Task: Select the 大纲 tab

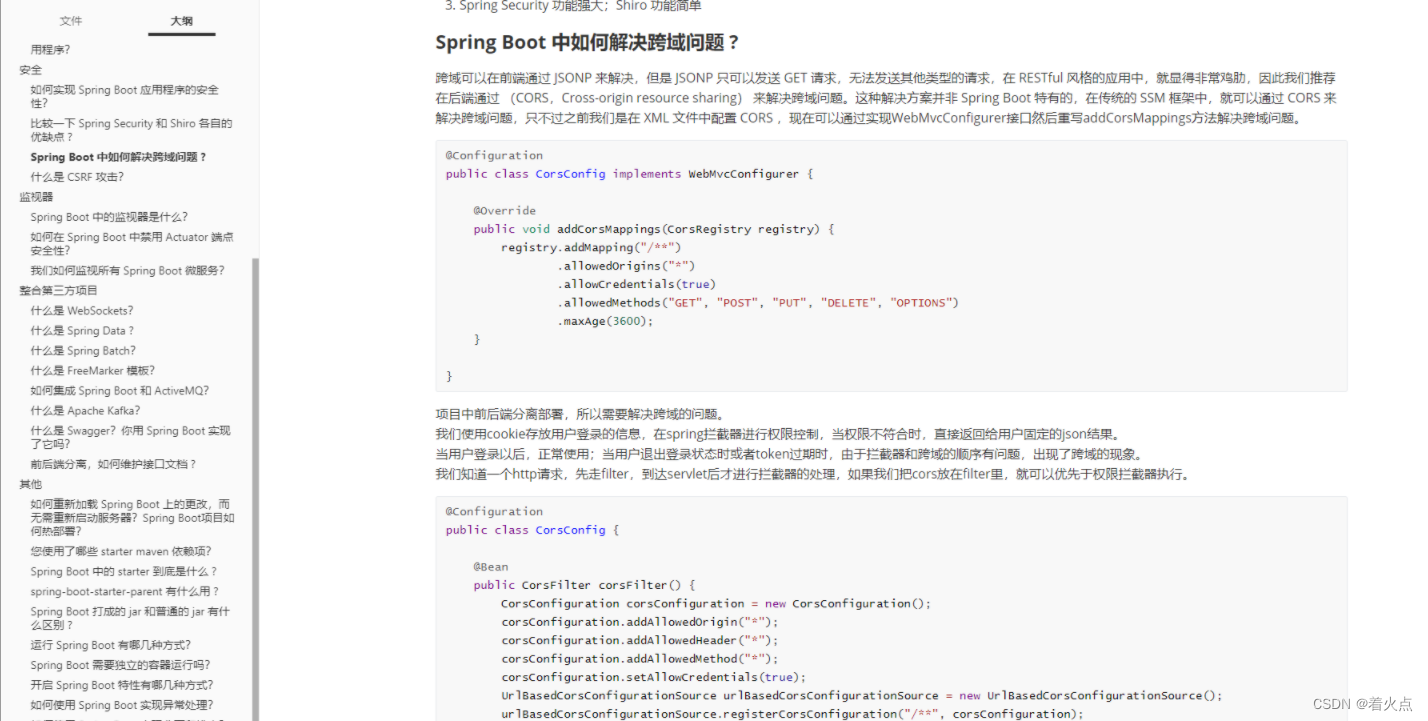Action: tap(181, 20)
